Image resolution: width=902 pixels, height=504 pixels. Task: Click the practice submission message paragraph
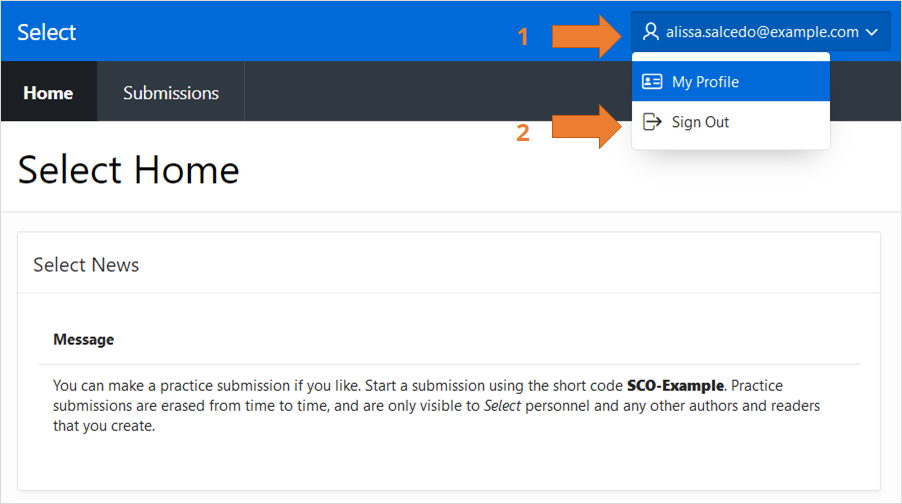pyautogui.click(x=440, y=406)
